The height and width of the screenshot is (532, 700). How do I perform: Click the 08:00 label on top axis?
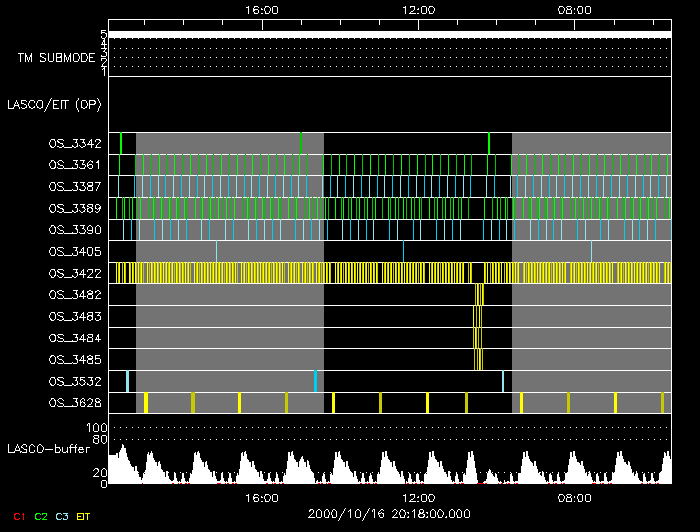[573, 10]
